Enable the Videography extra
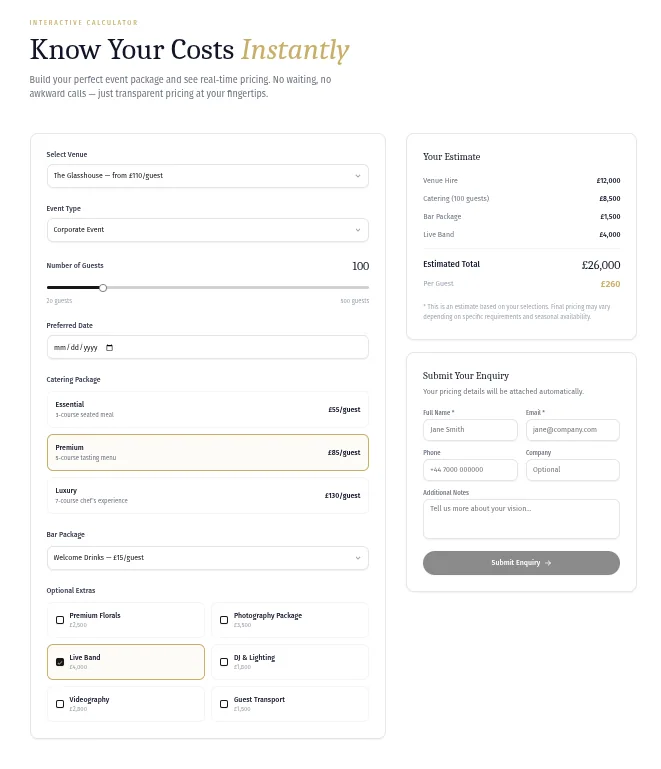The image size is (661, 769). [x=60, y=704]
